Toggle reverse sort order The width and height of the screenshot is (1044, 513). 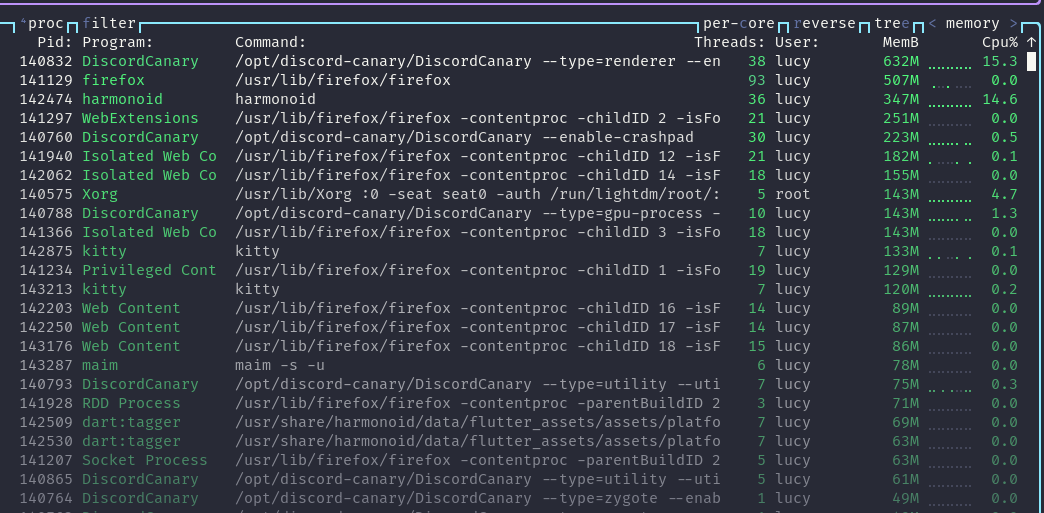point(824,24)
